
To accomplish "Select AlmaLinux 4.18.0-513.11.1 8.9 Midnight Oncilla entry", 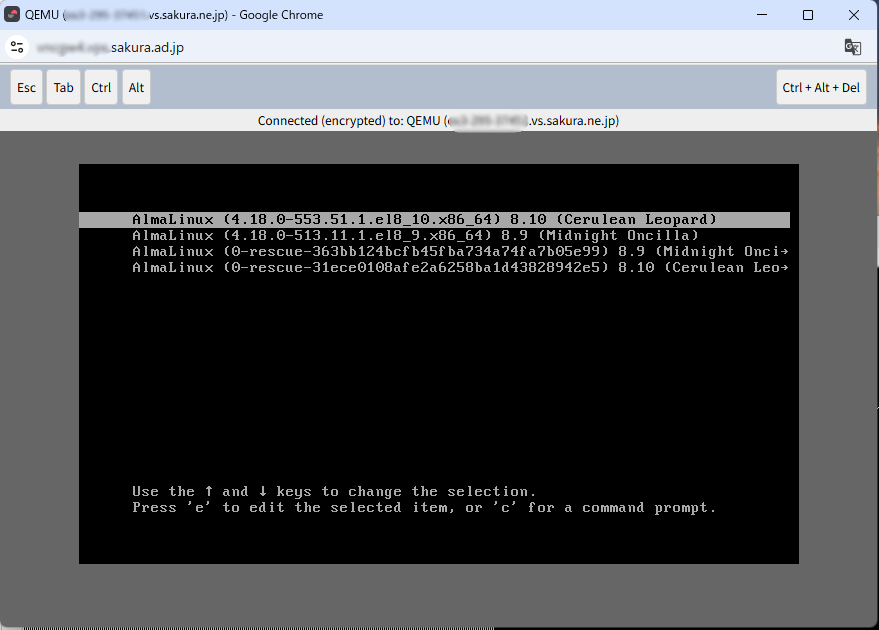I will click(415, 235).
